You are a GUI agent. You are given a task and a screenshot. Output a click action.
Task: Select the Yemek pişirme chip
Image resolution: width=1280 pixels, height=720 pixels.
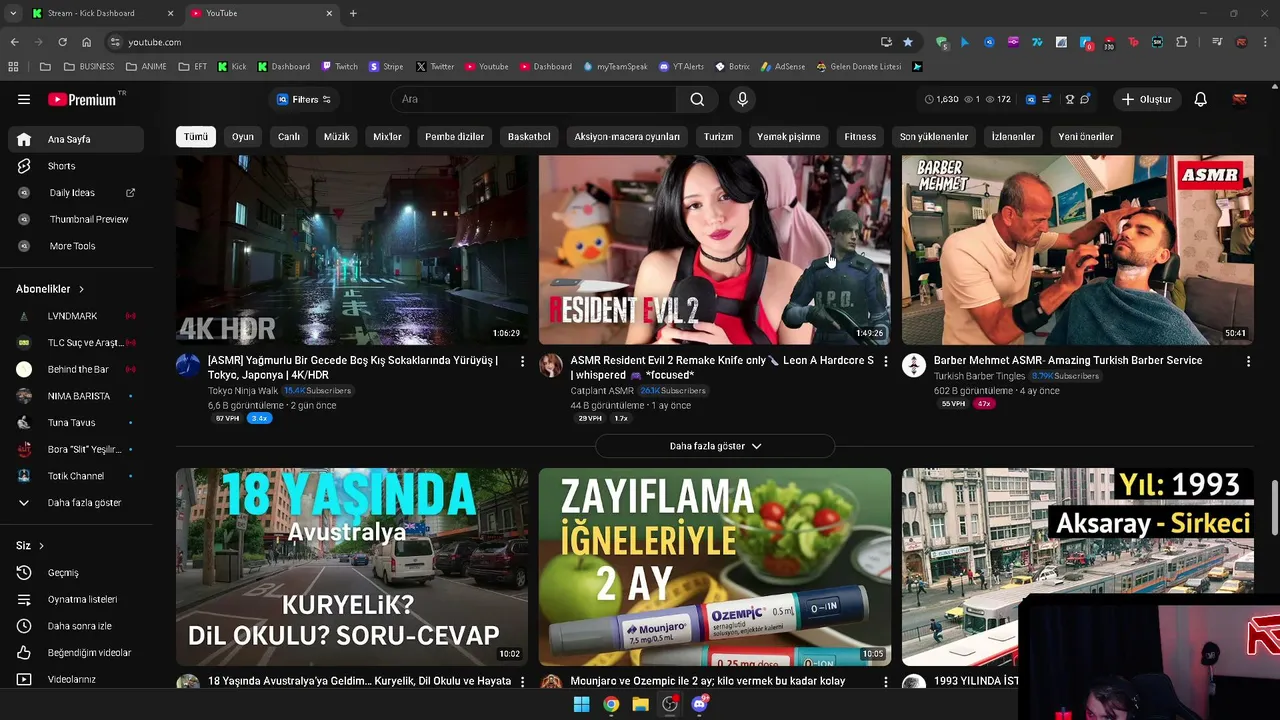(789, 136)
